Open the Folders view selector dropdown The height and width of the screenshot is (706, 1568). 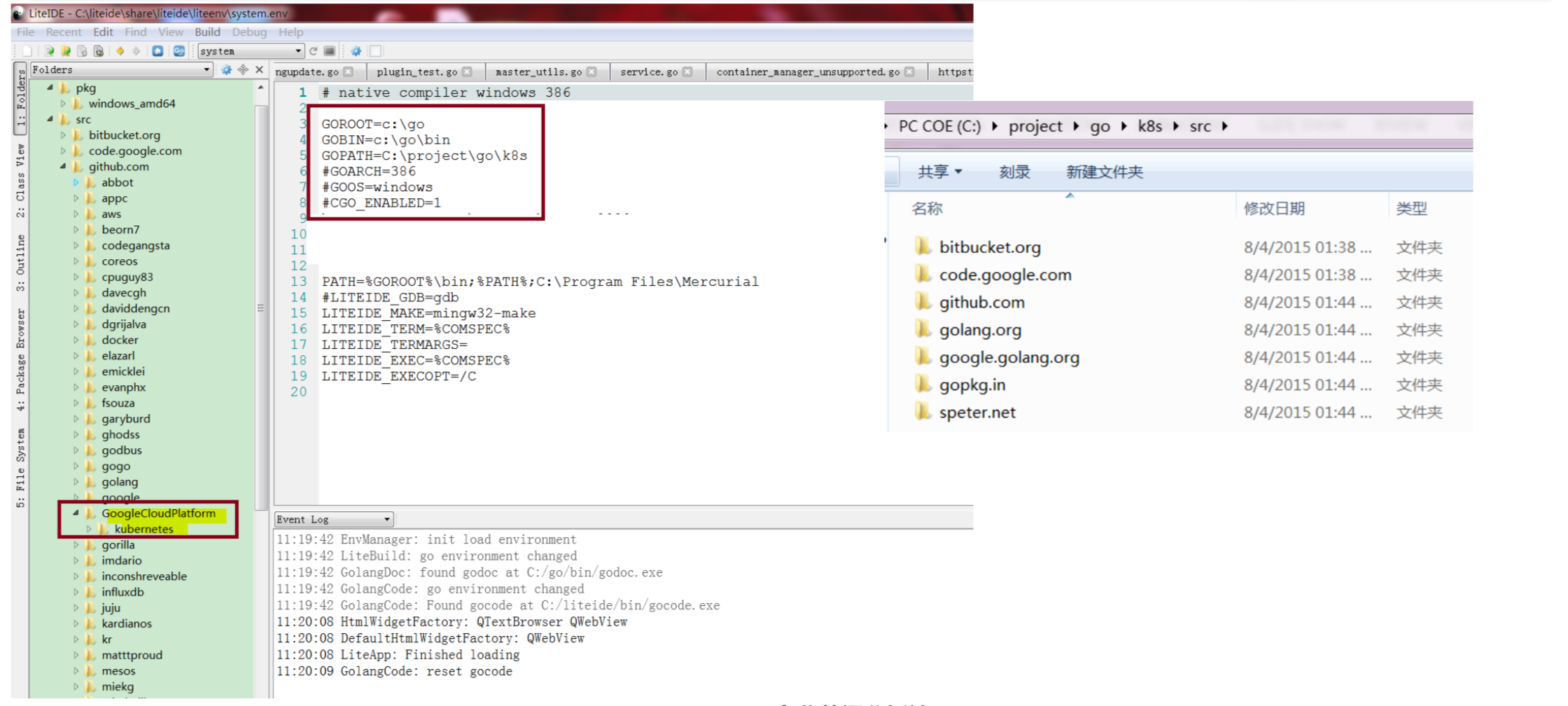121,69
